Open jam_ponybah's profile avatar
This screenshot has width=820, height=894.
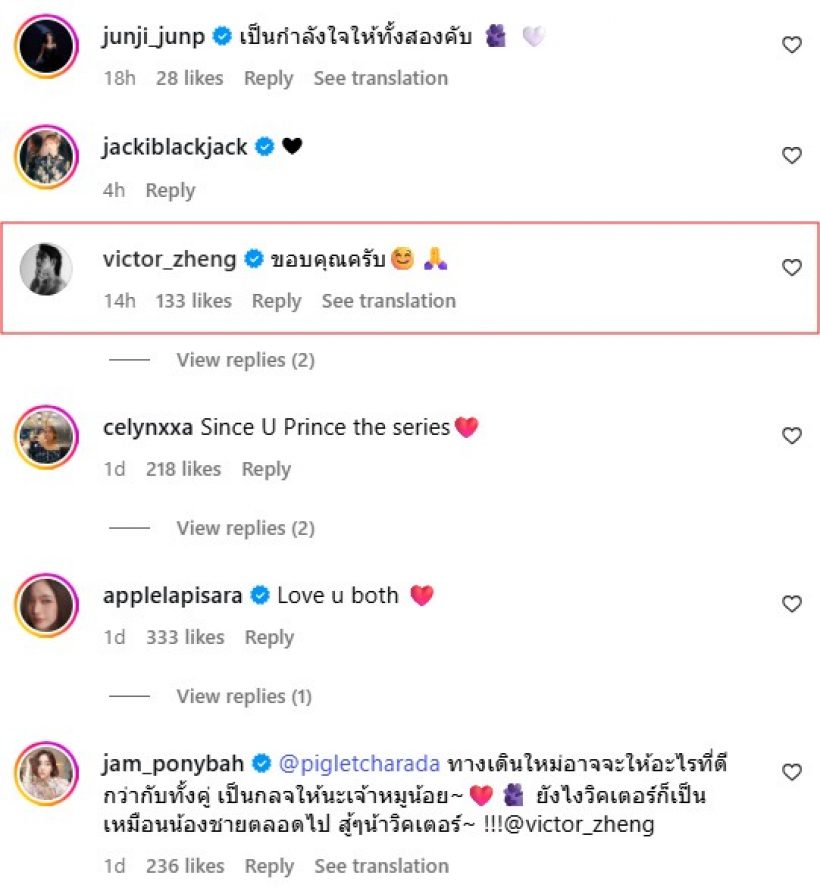(x=47, y=773)
